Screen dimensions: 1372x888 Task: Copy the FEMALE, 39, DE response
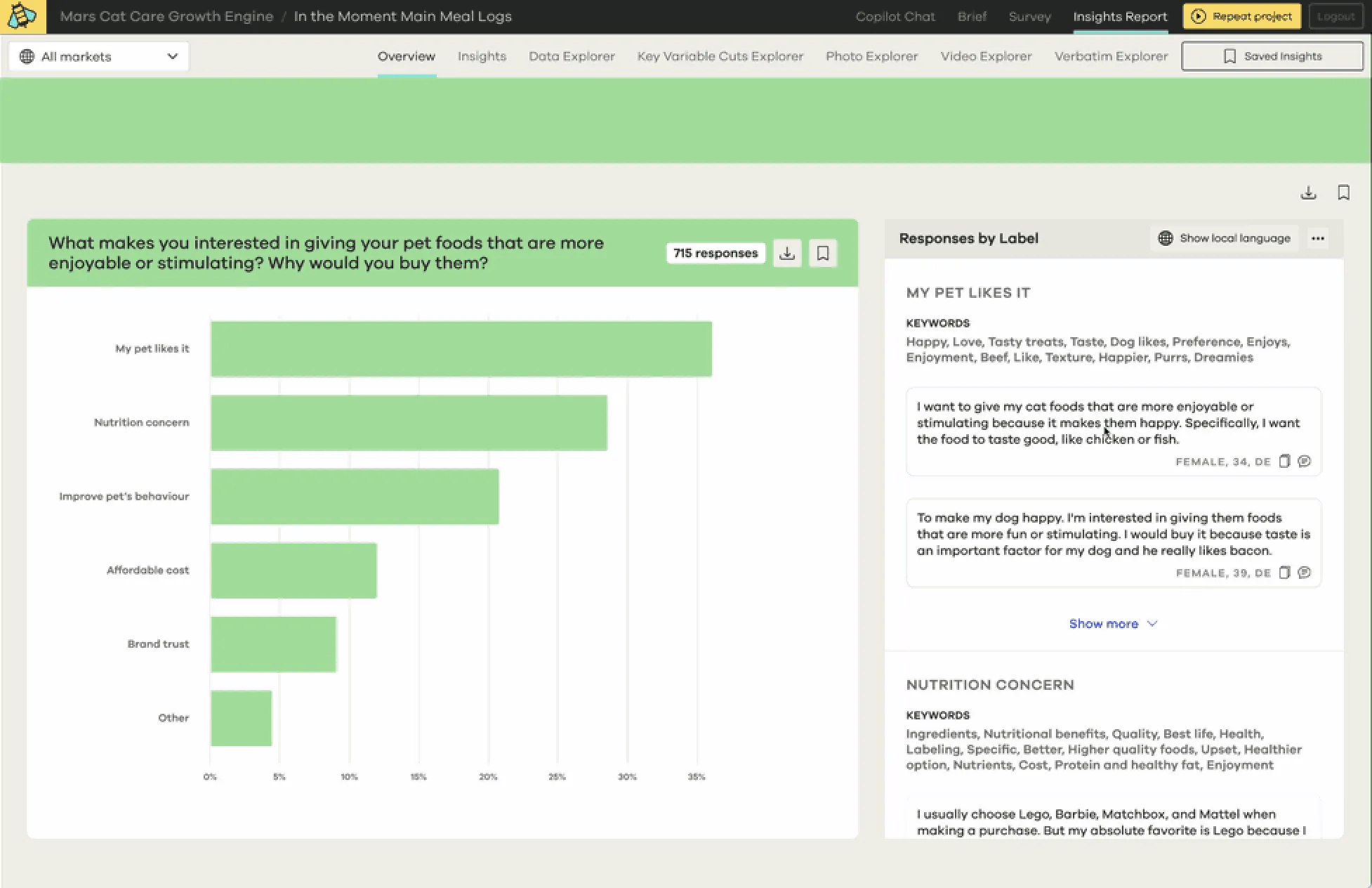pos(1284,573)
